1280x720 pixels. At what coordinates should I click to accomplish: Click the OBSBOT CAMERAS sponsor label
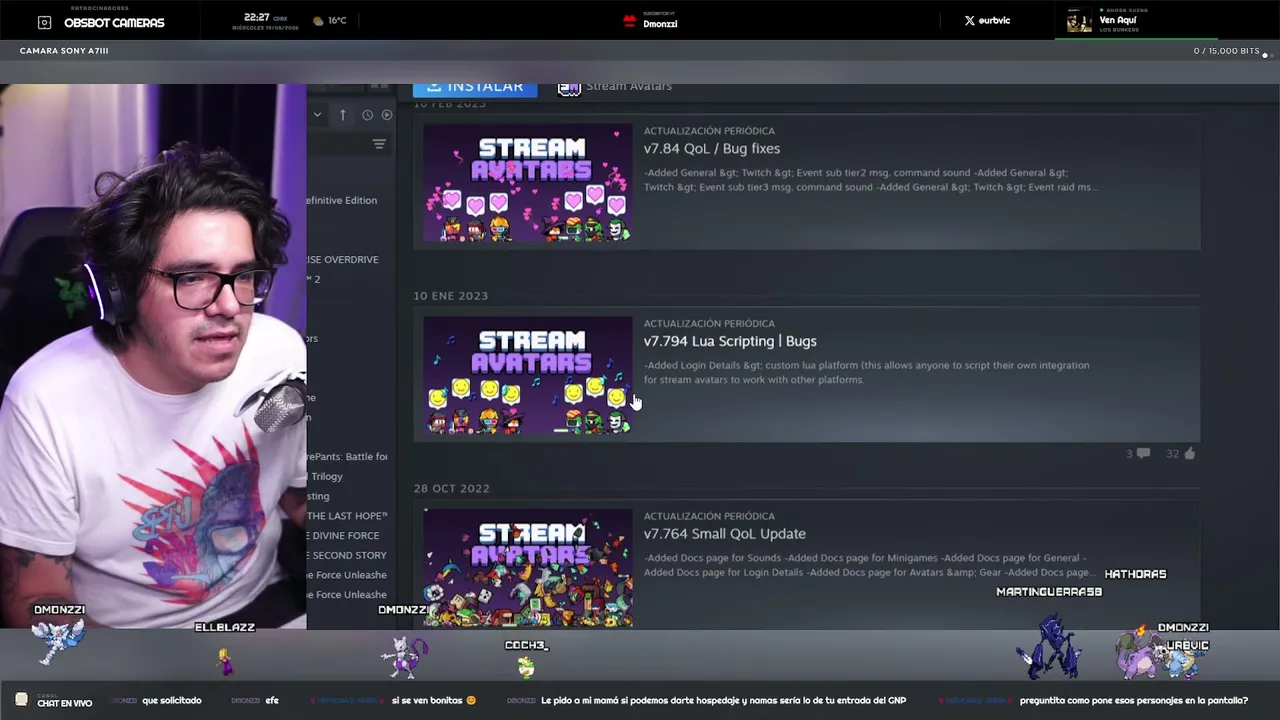[x=114, y=23]
